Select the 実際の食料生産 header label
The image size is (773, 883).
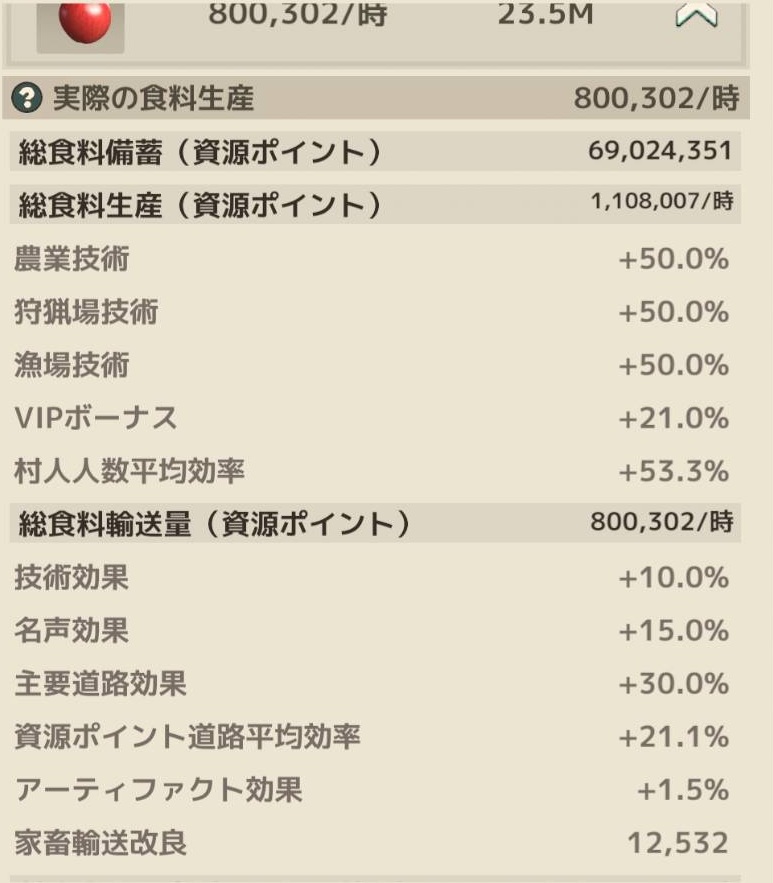pyautogui.click(x=153, y=98)
